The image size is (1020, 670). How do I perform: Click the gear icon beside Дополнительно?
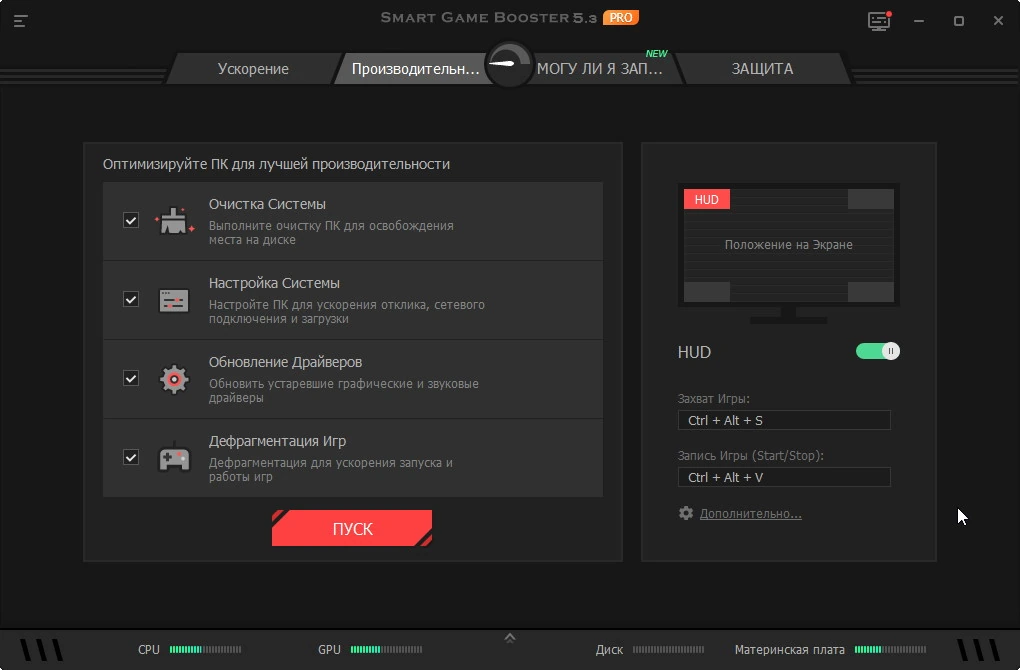tap(686, 513)
